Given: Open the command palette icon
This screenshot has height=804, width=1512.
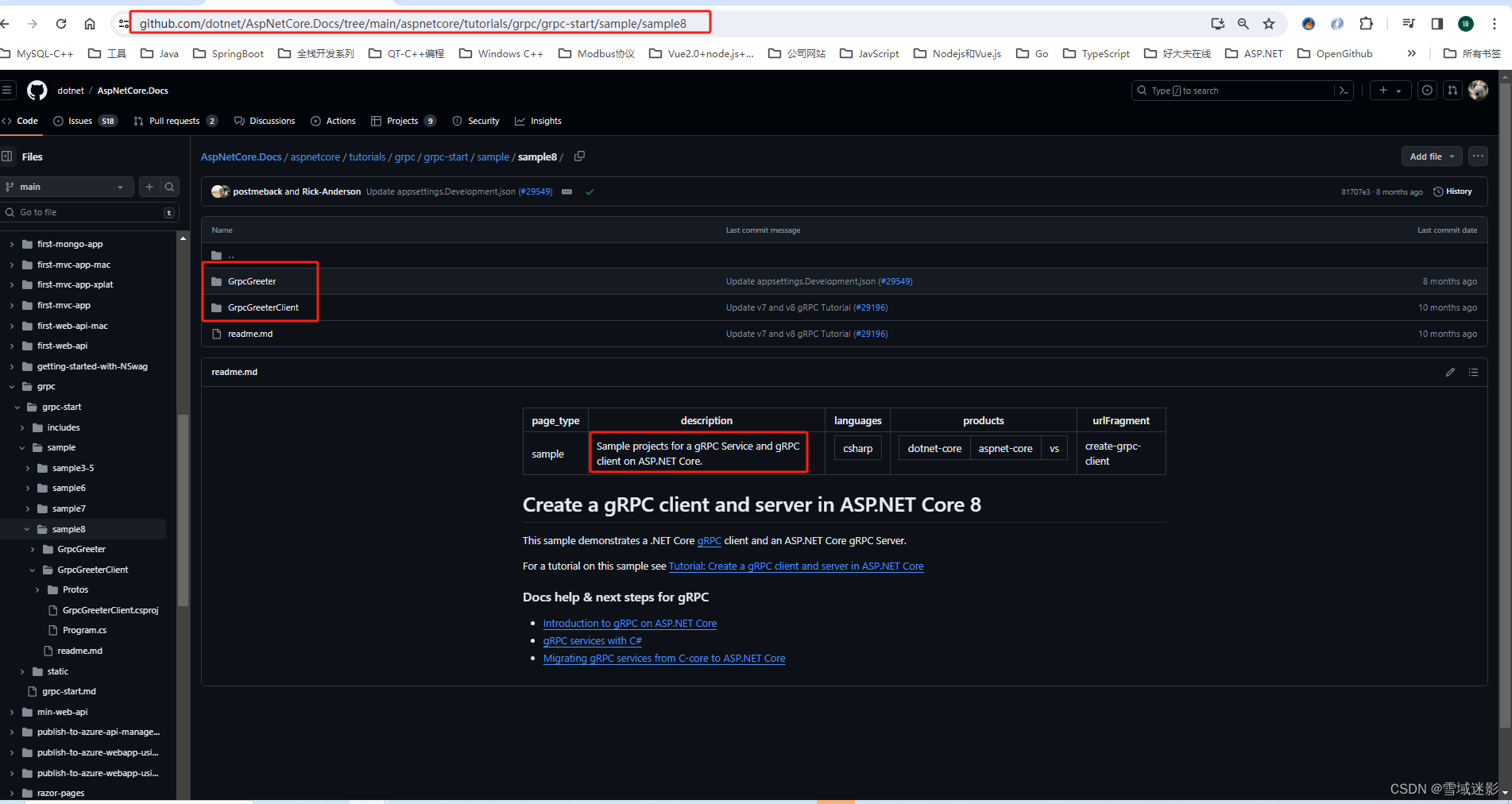Looking at the screenshot, I should (1344, 91).
